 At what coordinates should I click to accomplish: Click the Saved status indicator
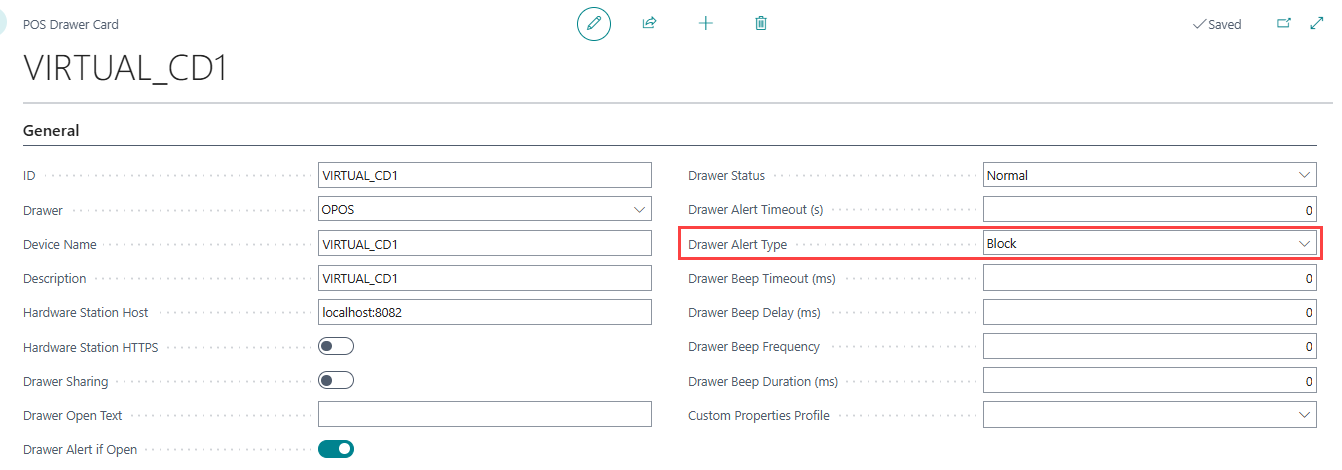pos(1217,24)
